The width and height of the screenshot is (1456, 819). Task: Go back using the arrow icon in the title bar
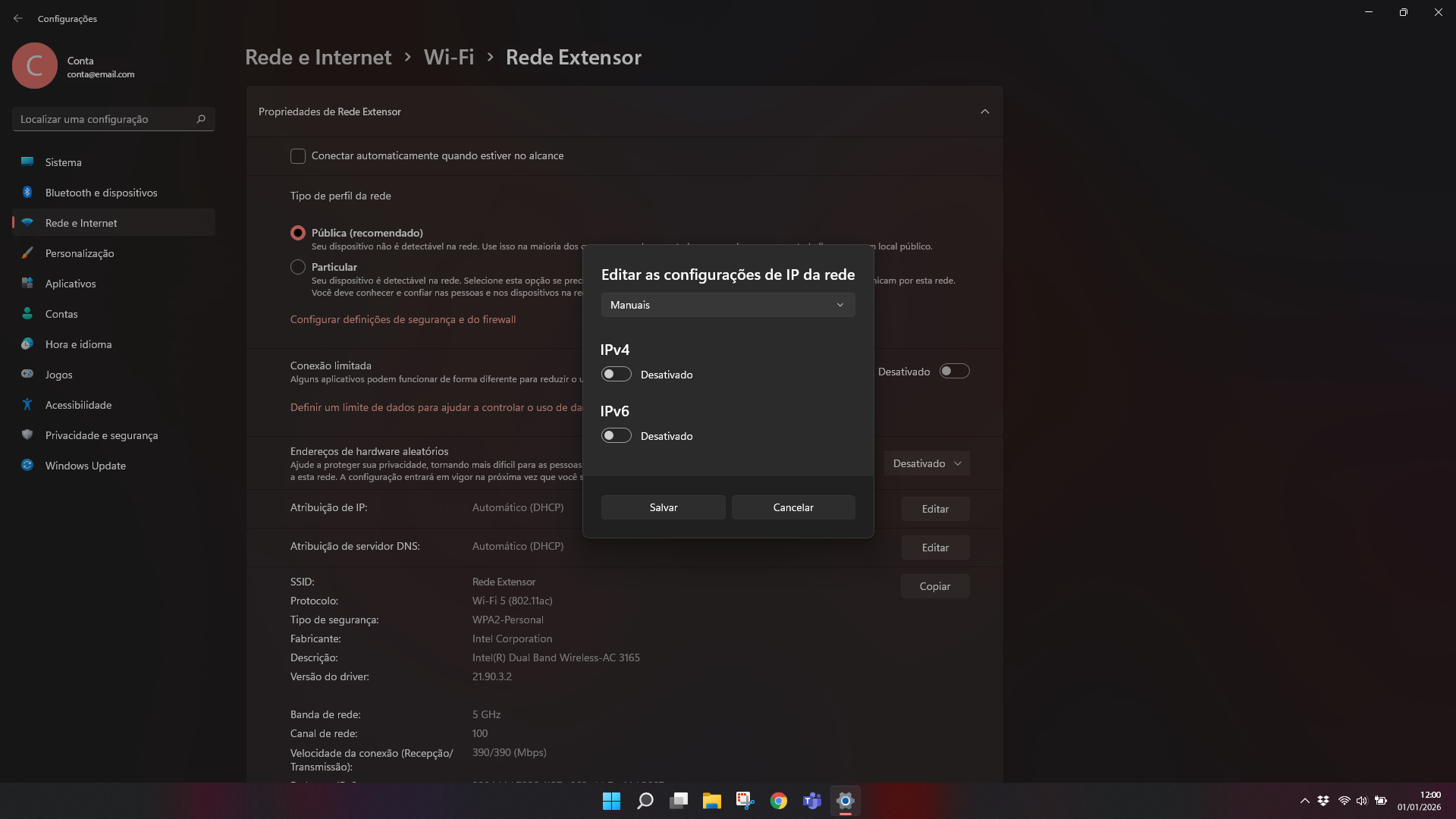[18, 18]
